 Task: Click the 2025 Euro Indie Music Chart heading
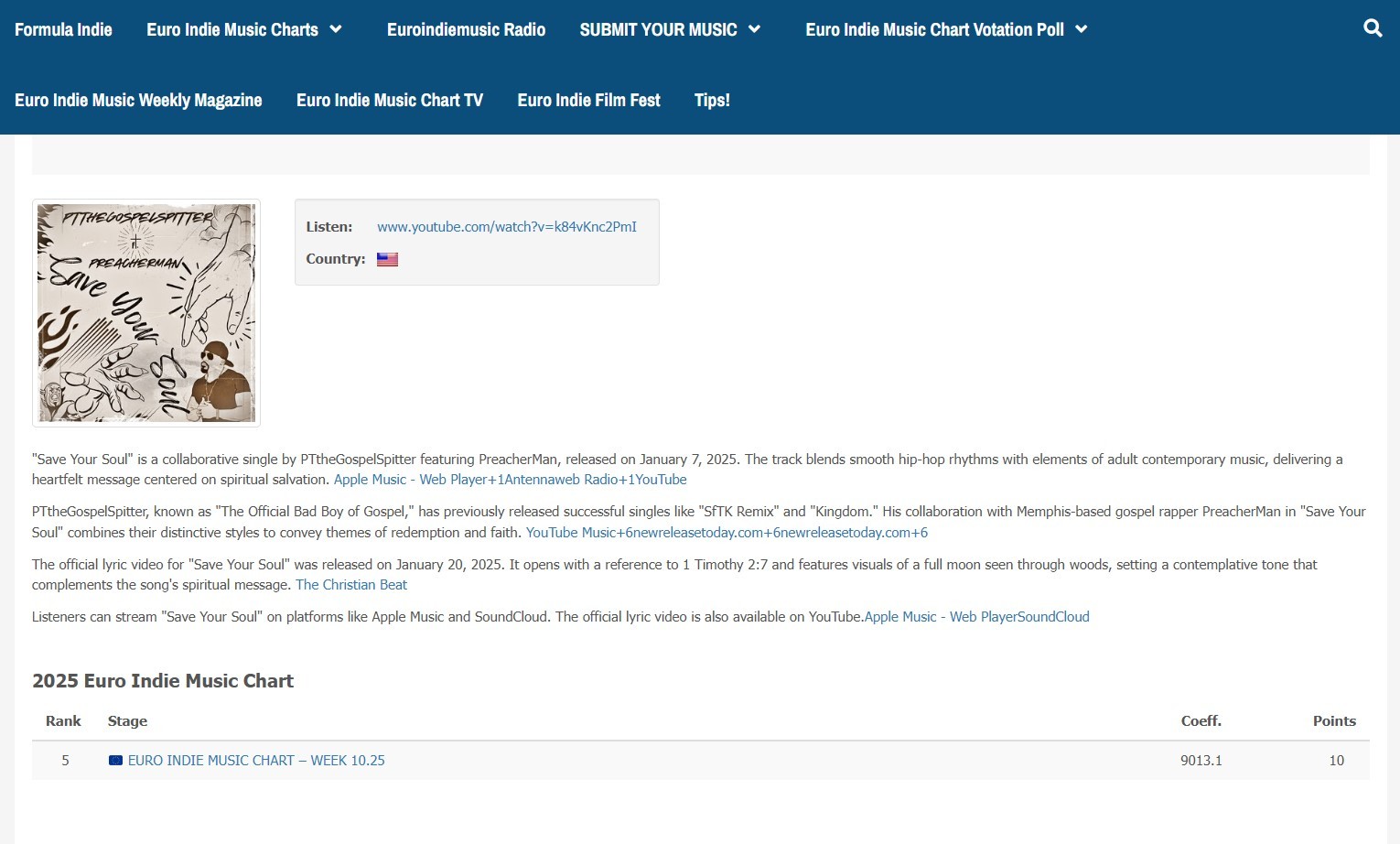click(x=163, y=681)
